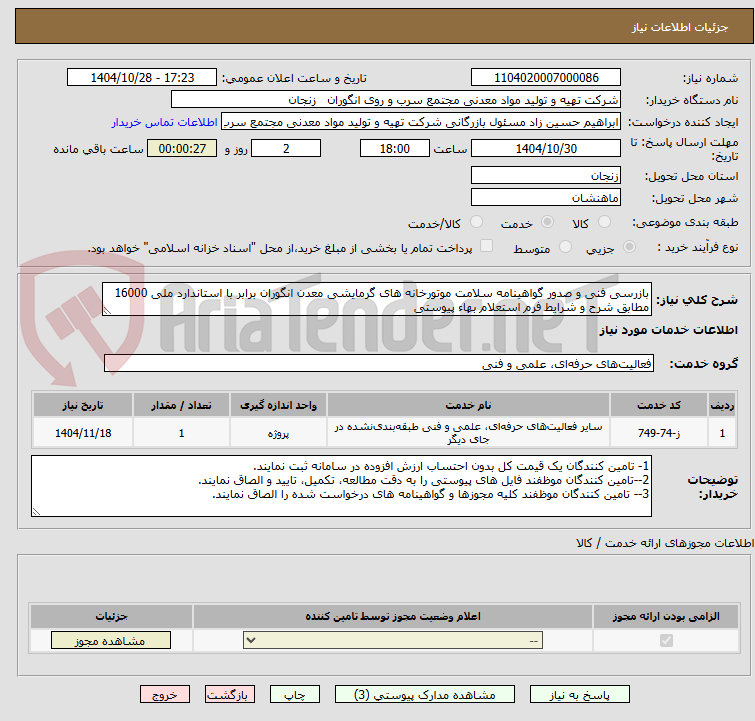Click the buyer notes text area
This screenshot has width=755, height=721.
click(341, 486)
